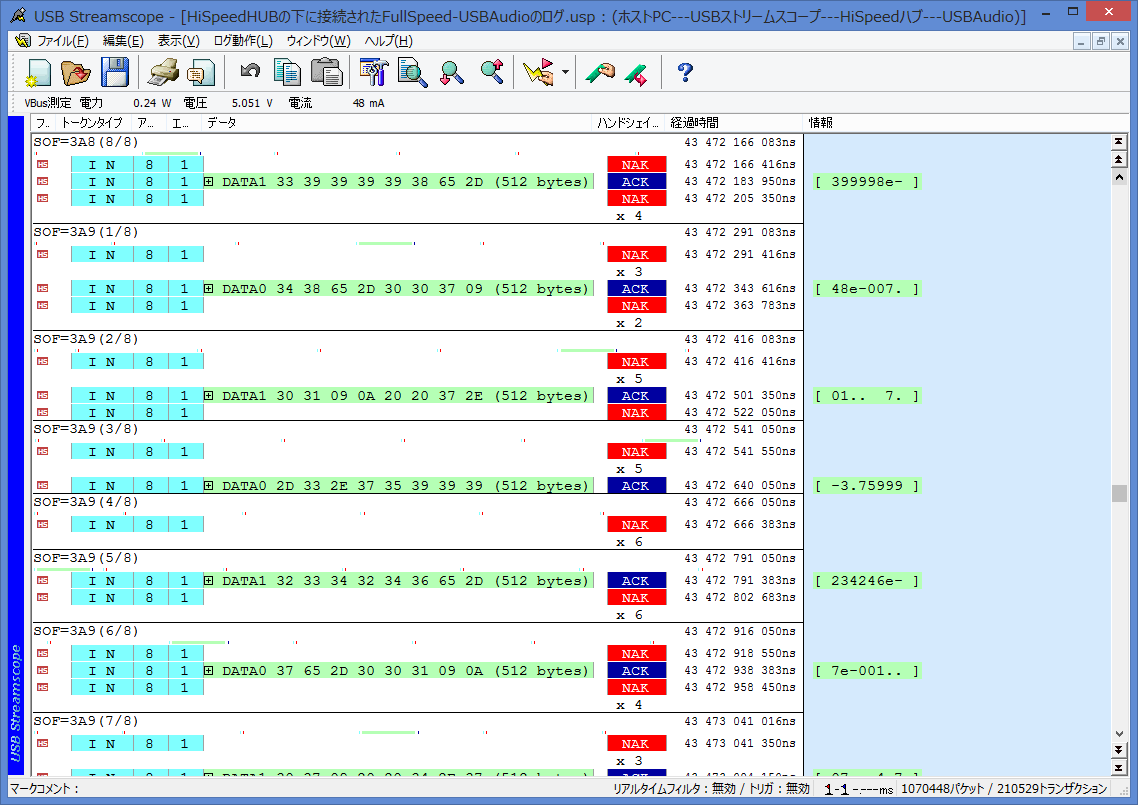Paste from clipboard icon

327,73
